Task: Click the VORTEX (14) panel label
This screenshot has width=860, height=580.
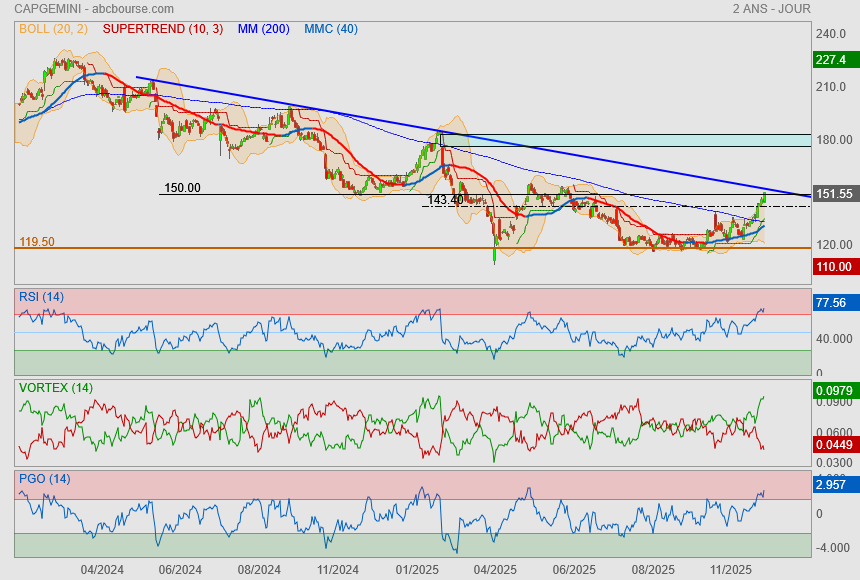Action: tap(56, 388)
